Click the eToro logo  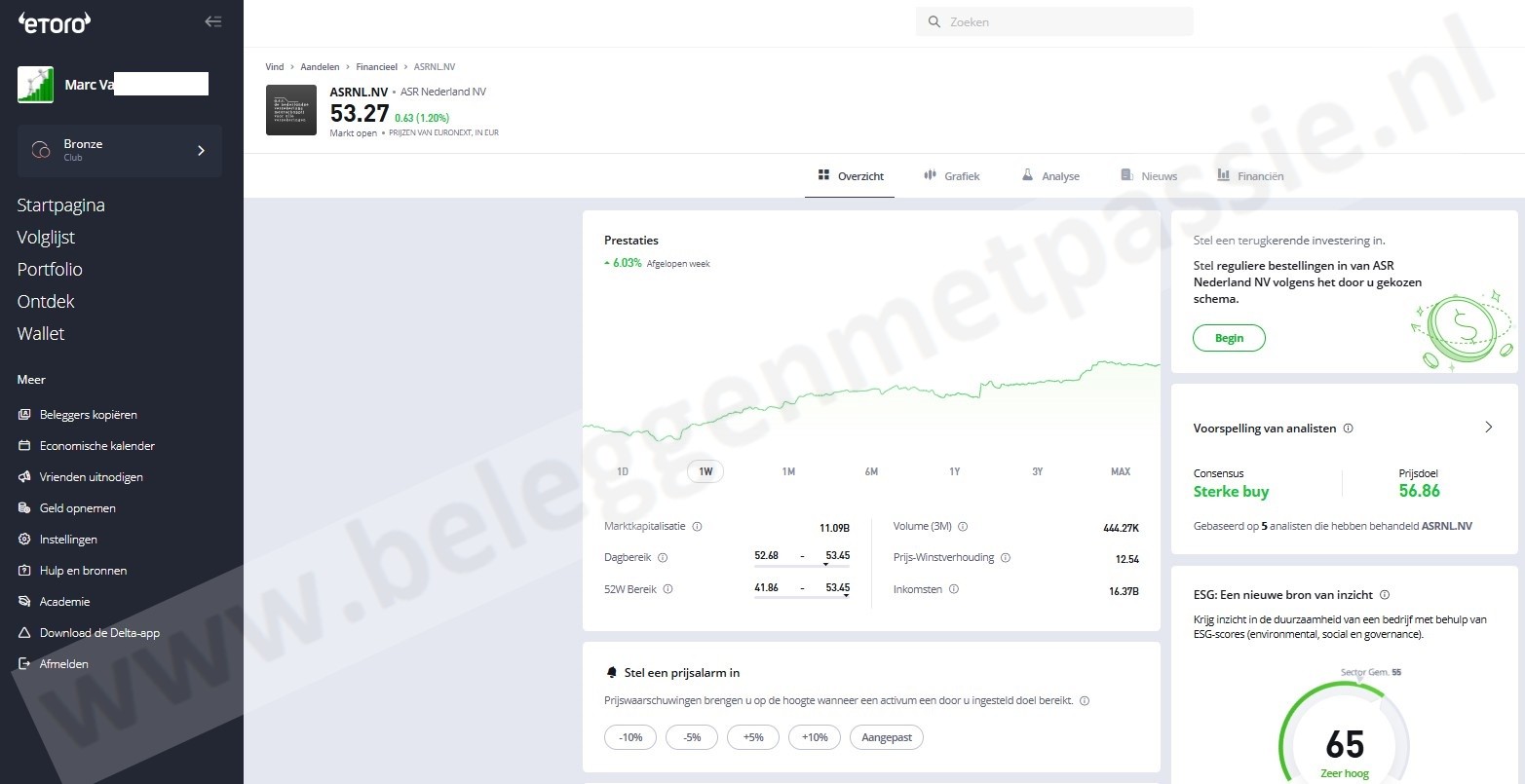tap(55, 22)
